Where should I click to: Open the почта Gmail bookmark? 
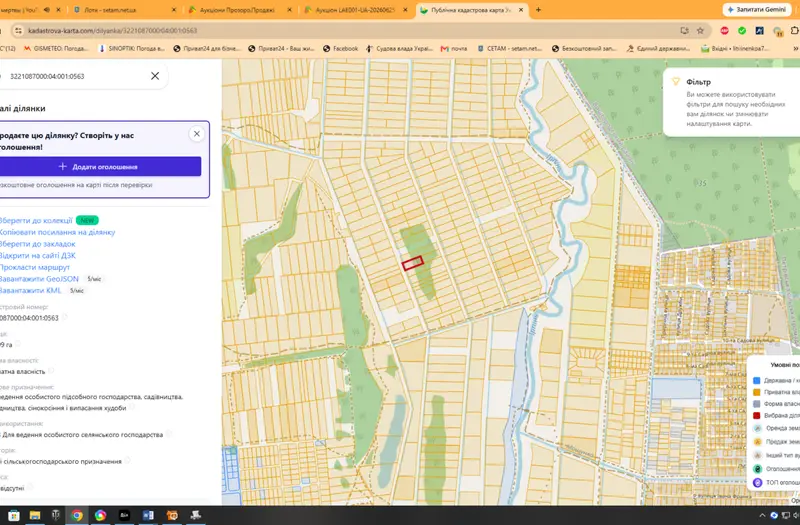coord(454,48)
